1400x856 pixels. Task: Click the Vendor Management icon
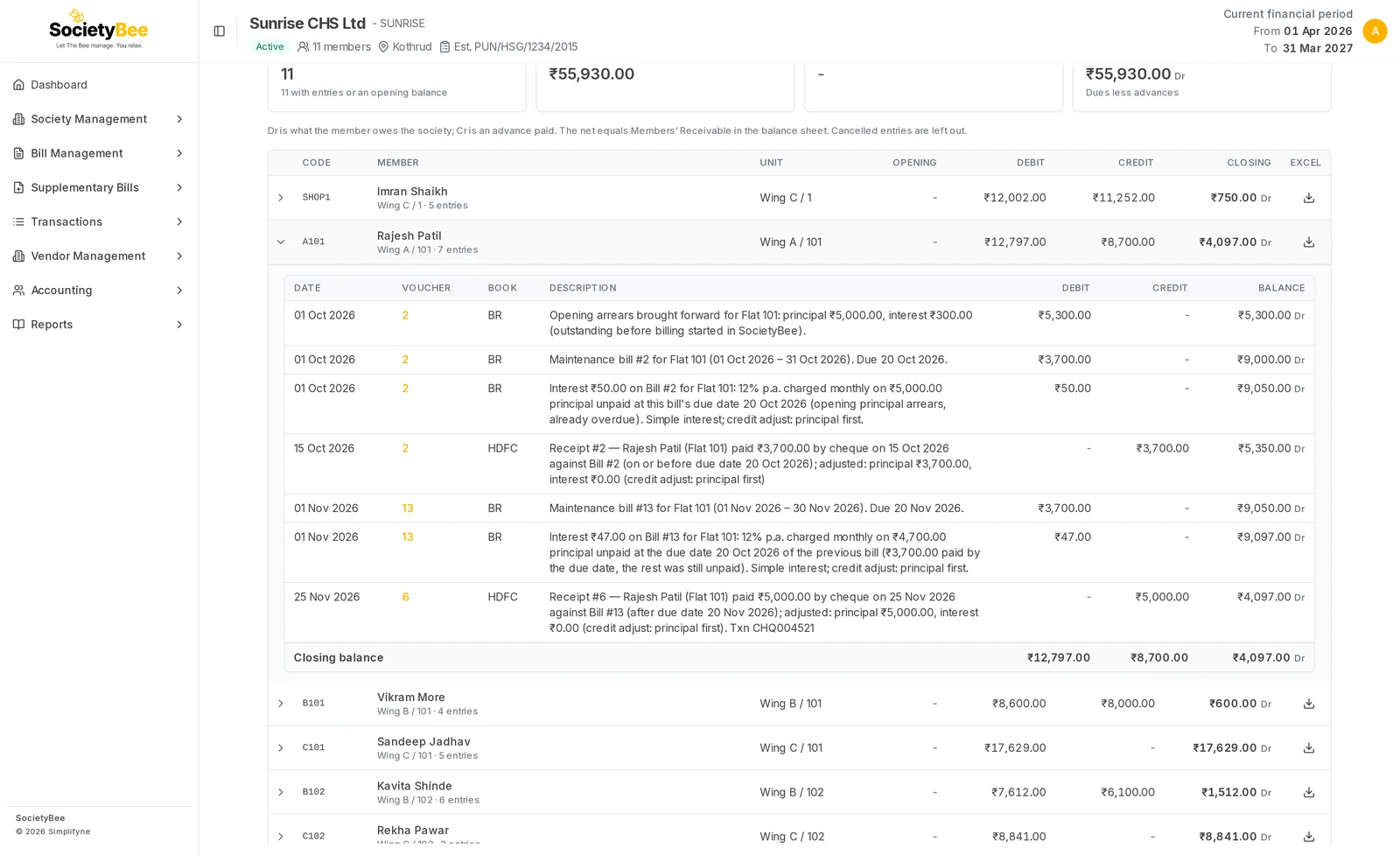(18, 256)
